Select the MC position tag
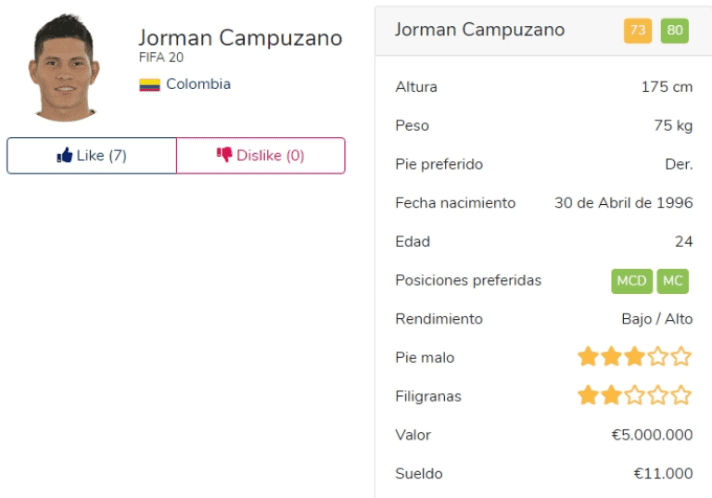Viewport: 712px width, 498px height. tap(672, 281)
